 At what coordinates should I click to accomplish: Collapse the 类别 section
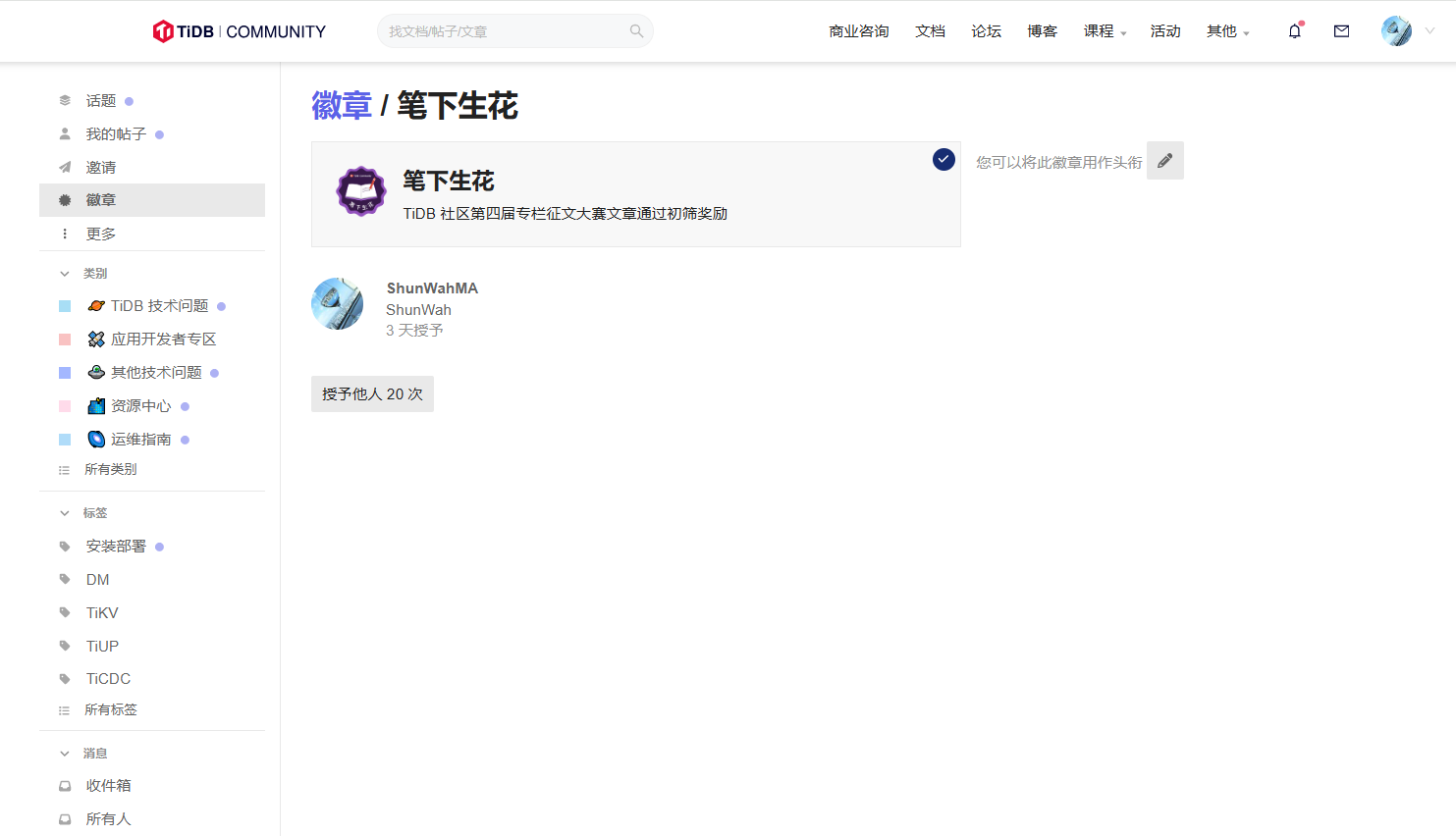[92, 273]
